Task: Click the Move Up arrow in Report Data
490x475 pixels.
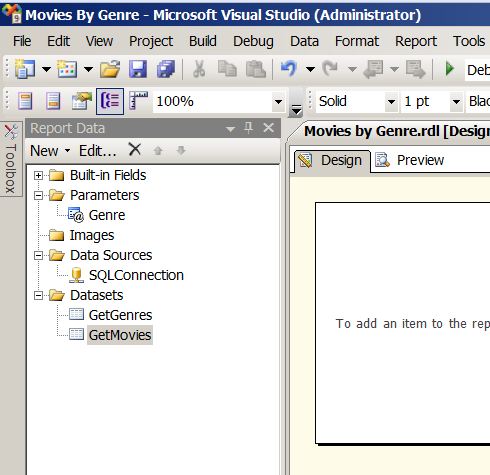Action: (158, 151)
